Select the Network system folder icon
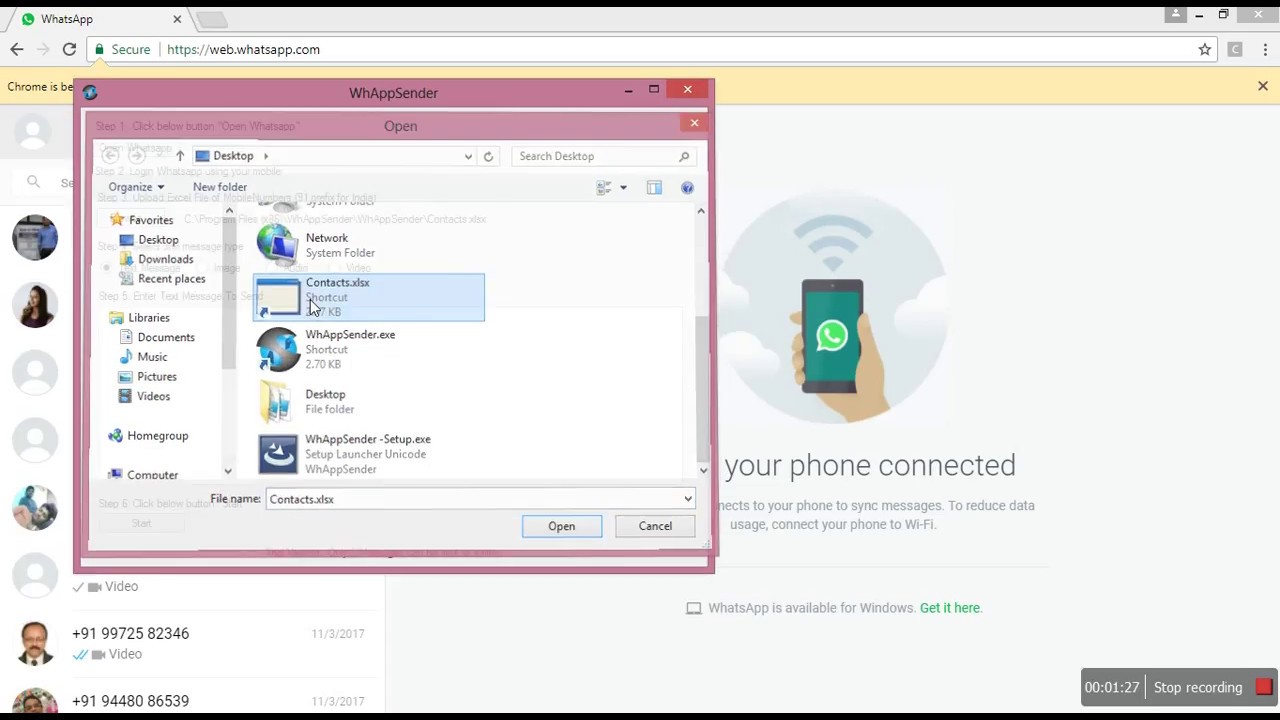The image size is (1280, 720). tap(277, 245)
